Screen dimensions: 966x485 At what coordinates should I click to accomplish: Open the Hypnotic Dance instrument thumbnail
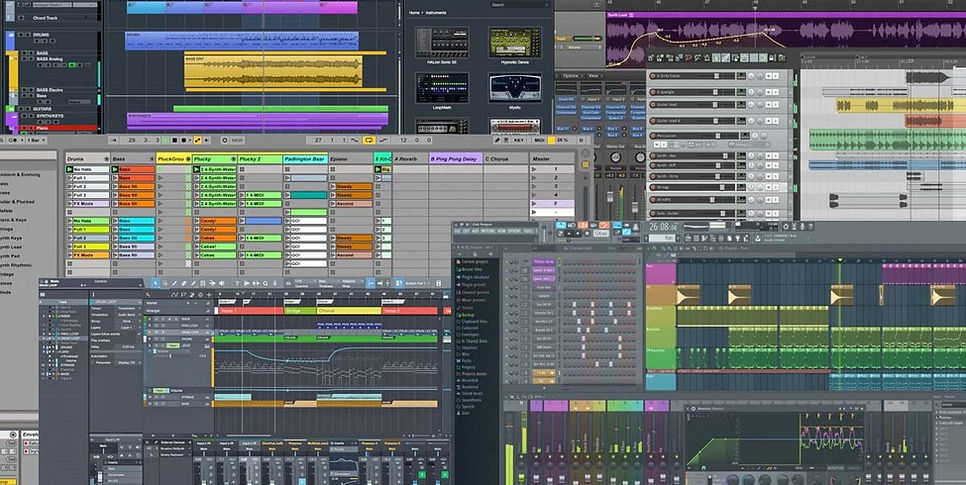(x=515, y=42)
